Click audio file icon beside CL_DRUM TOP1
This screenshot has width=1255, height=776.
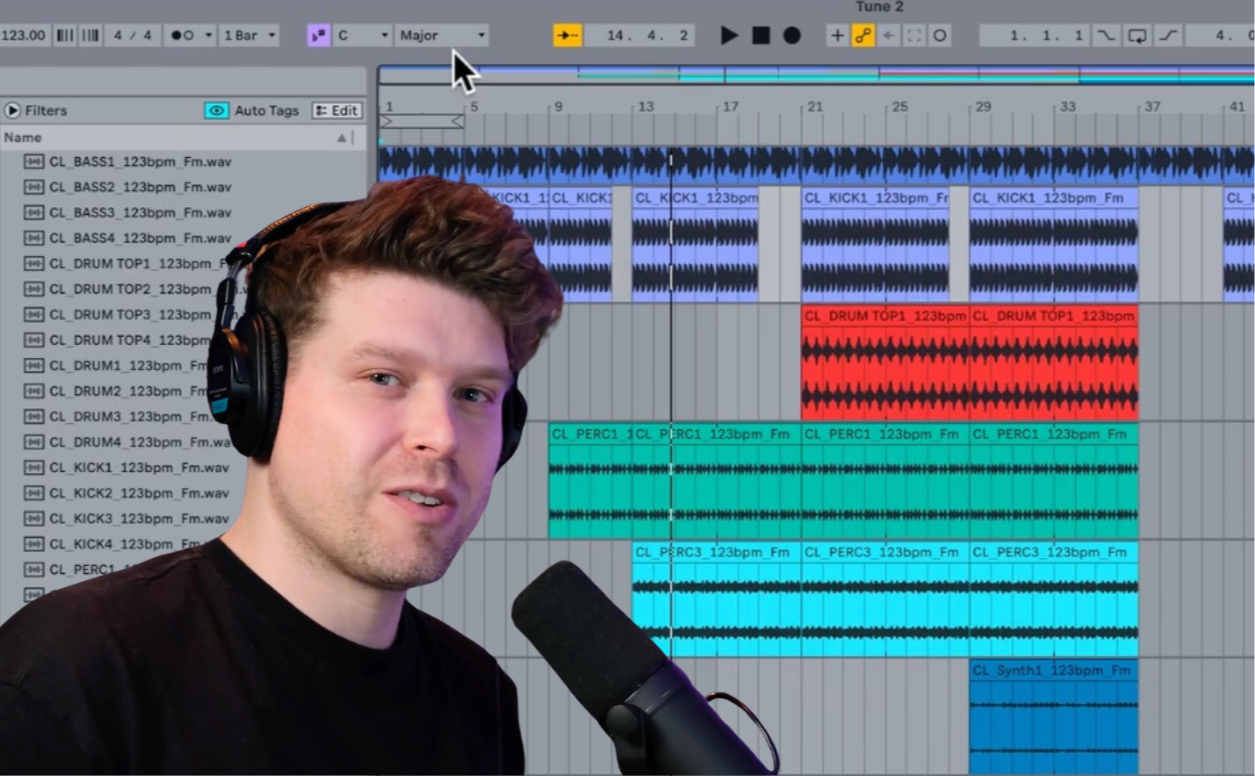point(34,263)
